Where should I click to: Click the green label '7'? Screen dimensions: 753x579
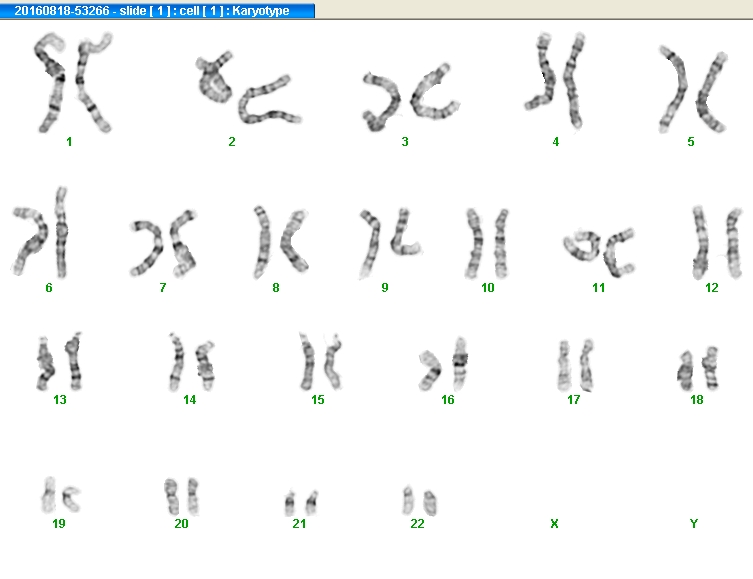pyautogui.click(x=163, y=288)
